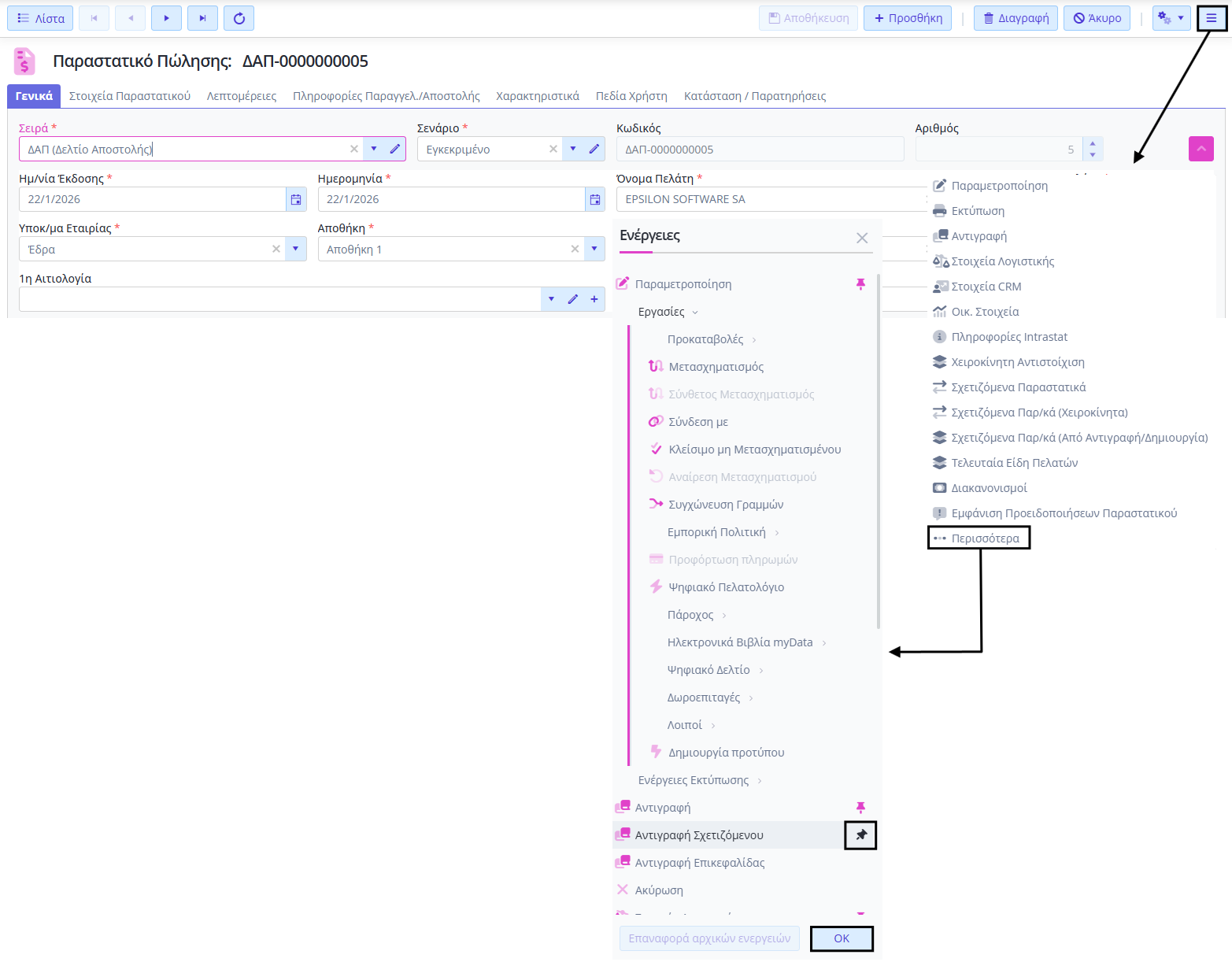The height and width of the screenshot is (962, 1232).
Task: Add new 1η Αιτιολογία with plus icon
Action: [594, 299]
